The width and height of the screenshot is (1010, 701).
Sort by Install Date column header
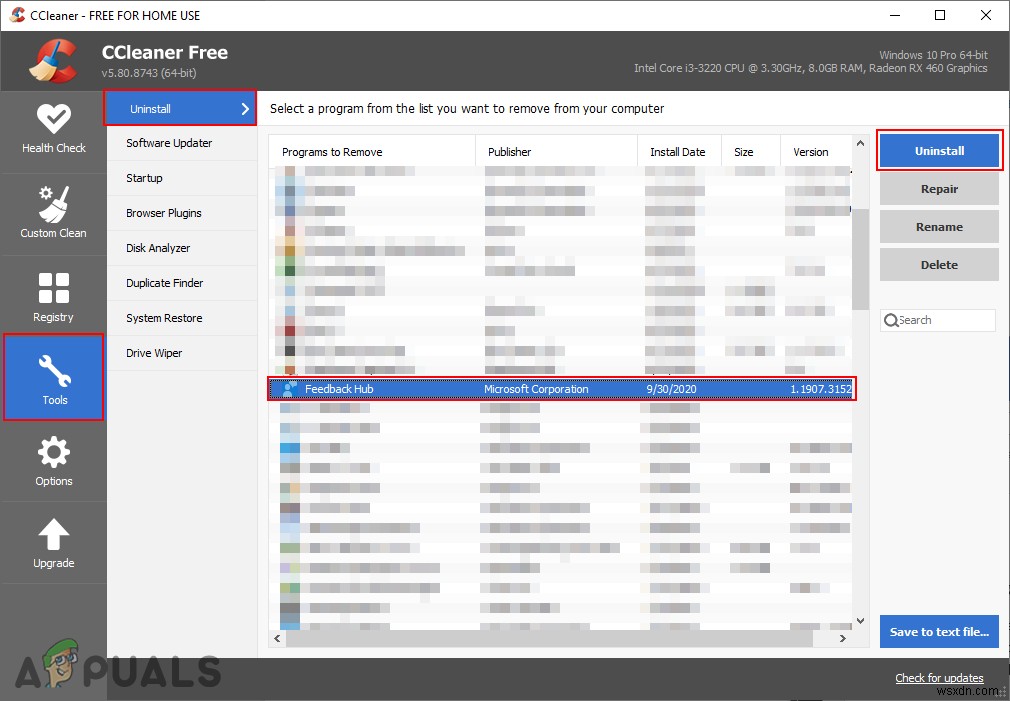(x=679, y=152)
